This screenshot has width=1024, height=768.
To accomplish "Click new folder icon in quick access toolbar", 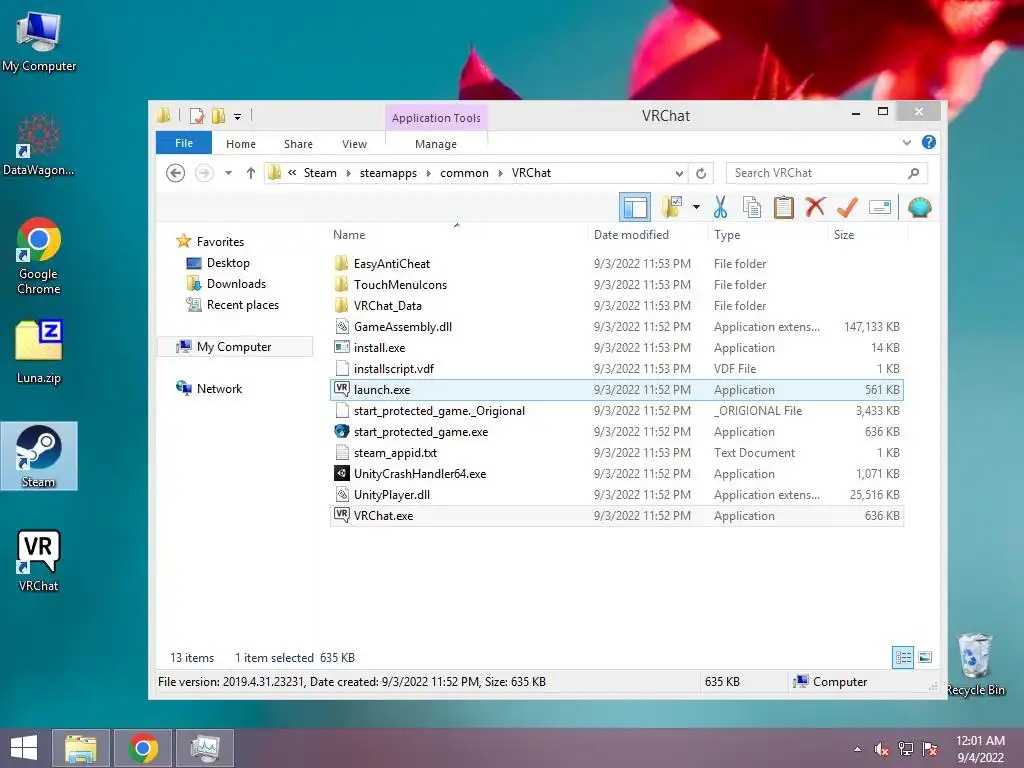I will [x=218, y=116].
